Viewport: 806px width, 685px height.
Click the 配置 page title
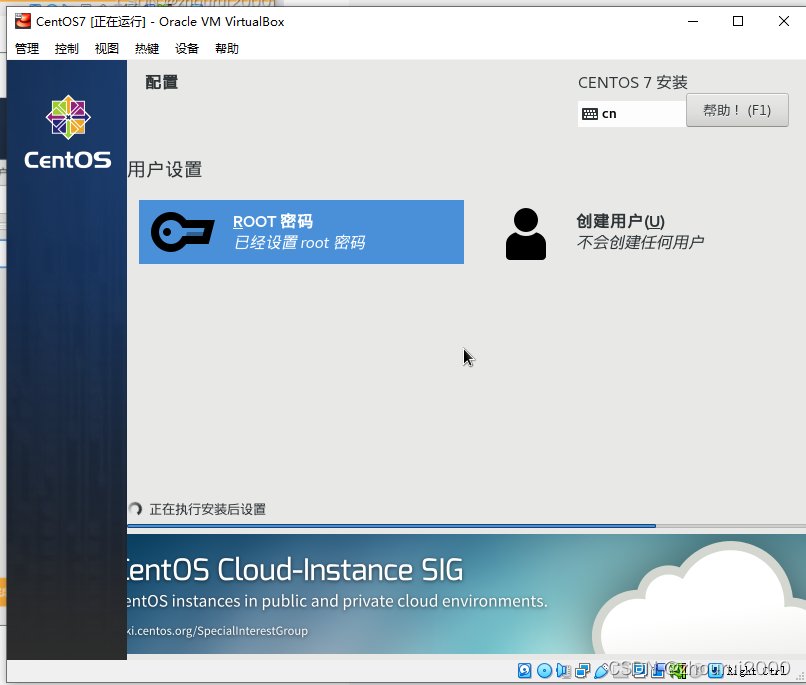(x=161, y=82)
